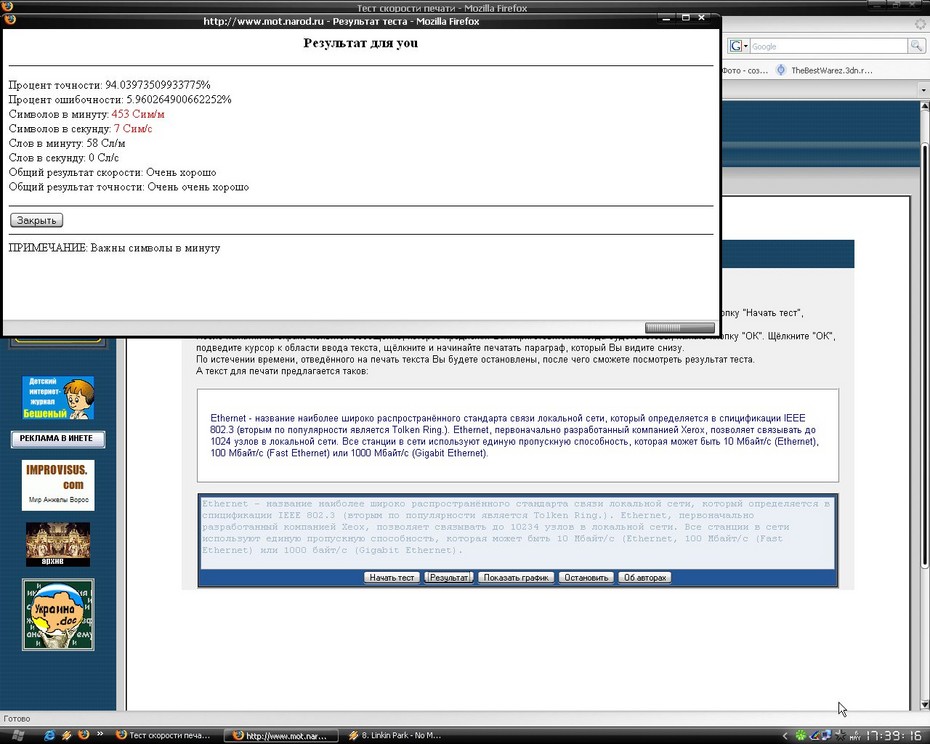Expand the quick launch chevron

point(100,734)
